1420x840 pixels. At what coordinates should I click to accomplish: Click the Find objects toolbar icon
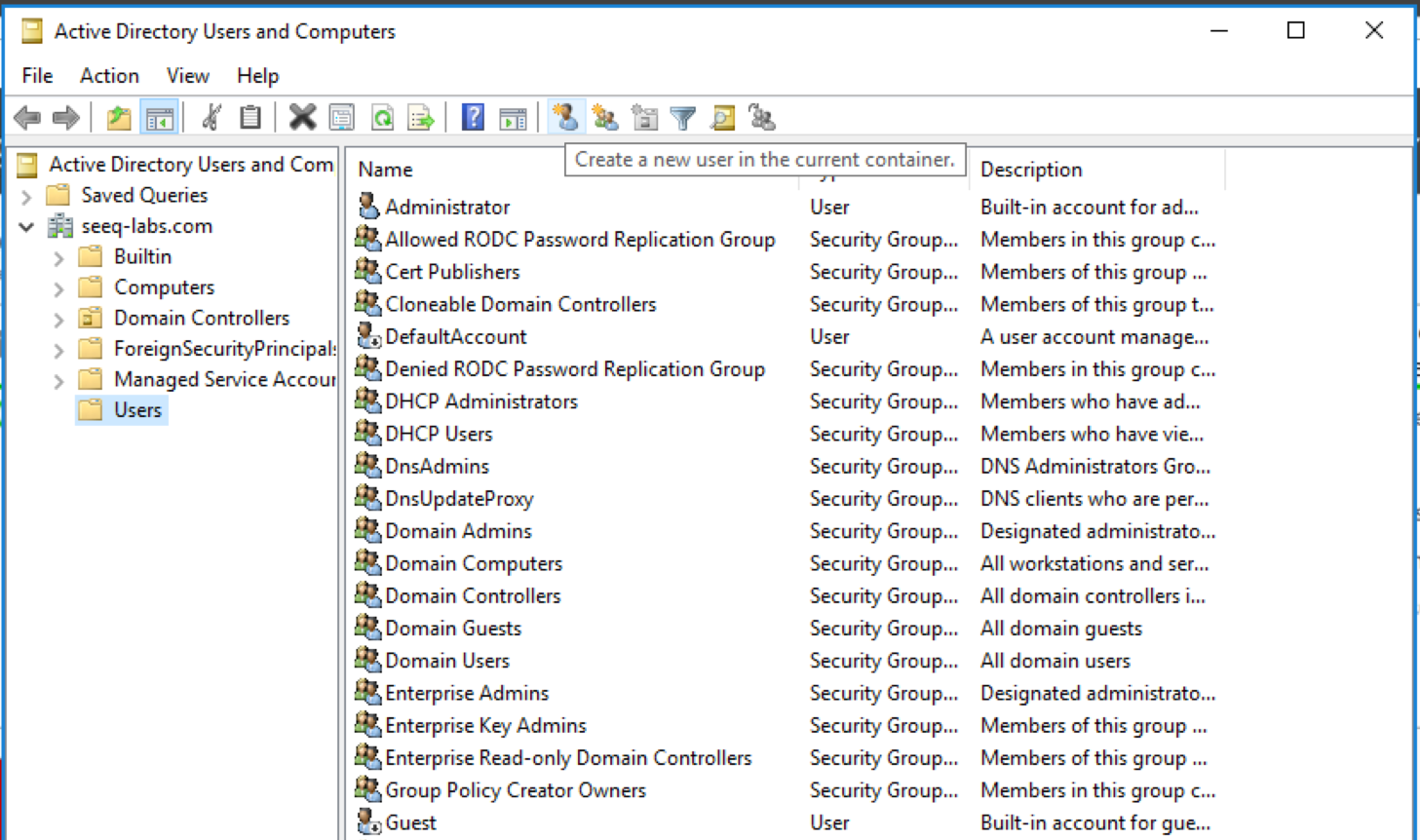722,117
